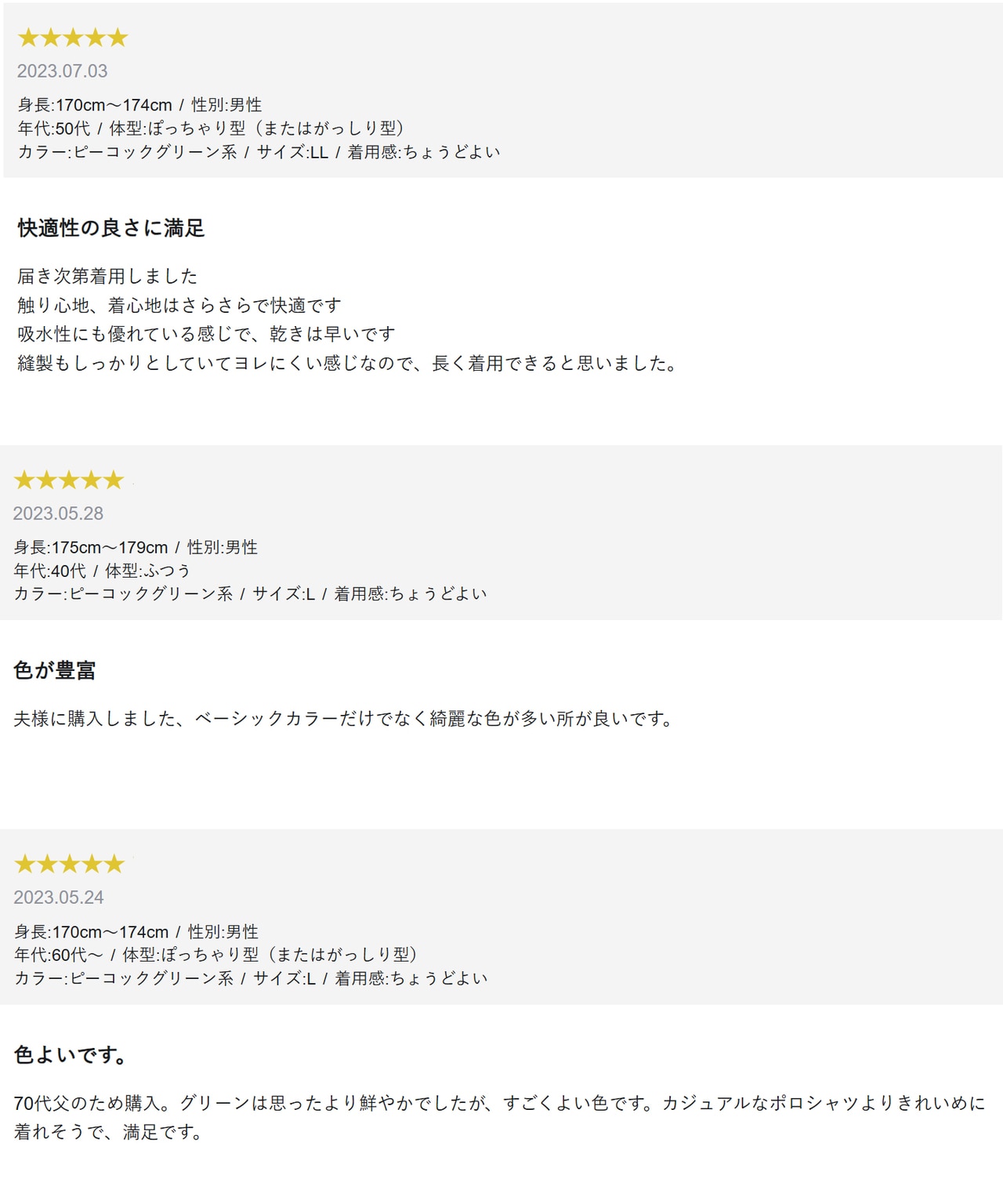The height and width of the screenshot is (1204, 1003).
Task: Click the star rating of the 2023.05.28 review
Action: [69, 480]
